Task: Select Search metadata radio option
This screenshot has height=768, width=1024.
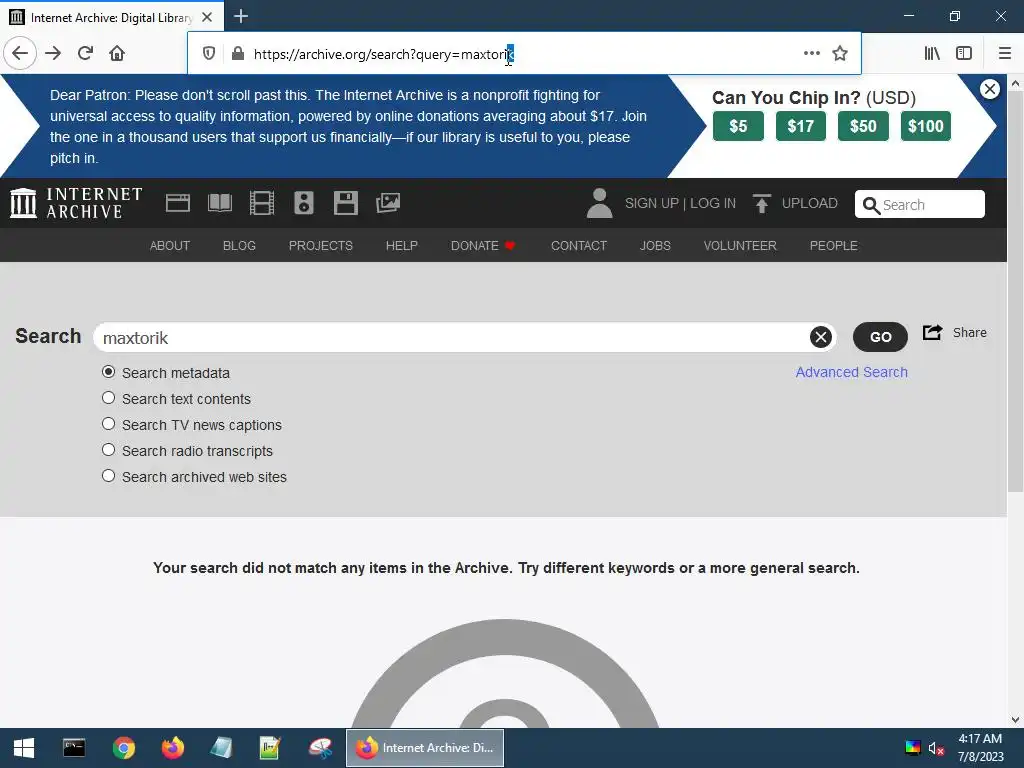Action: [x=108, y=372]
